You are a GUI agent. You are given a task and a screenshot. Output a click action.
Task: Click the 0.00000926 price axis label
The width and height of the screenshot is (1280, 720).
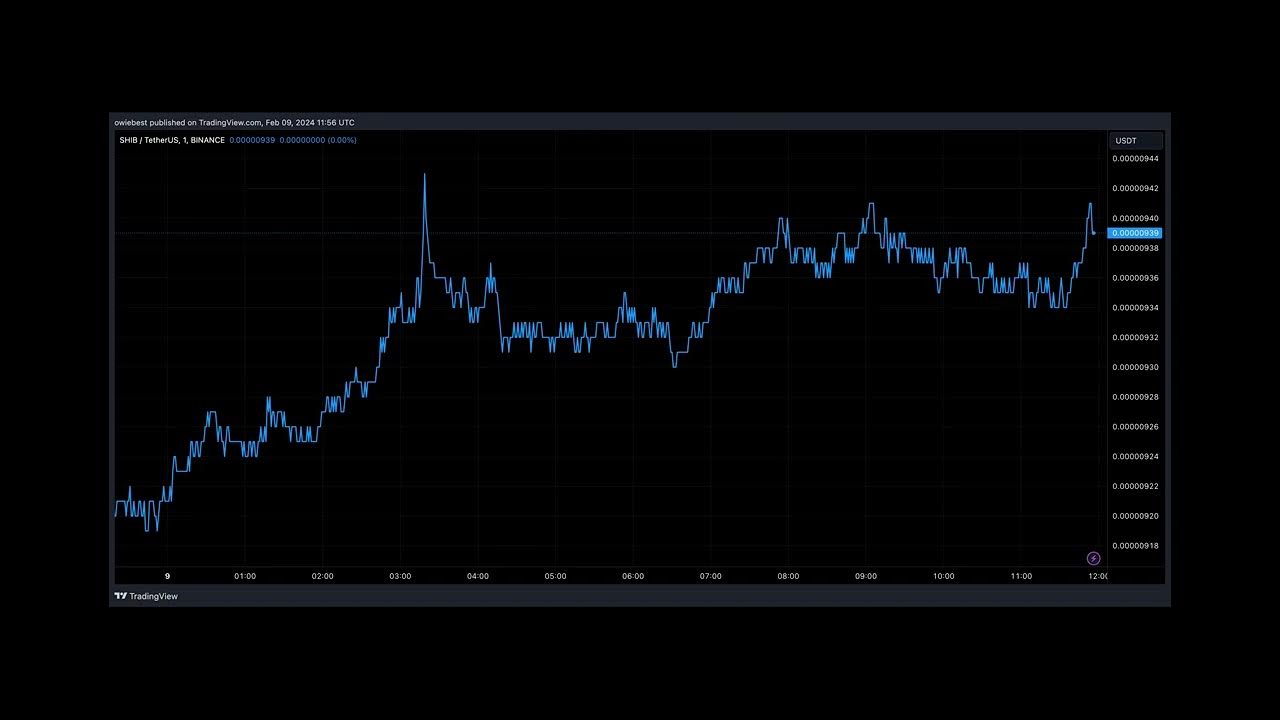point(1135,427)
